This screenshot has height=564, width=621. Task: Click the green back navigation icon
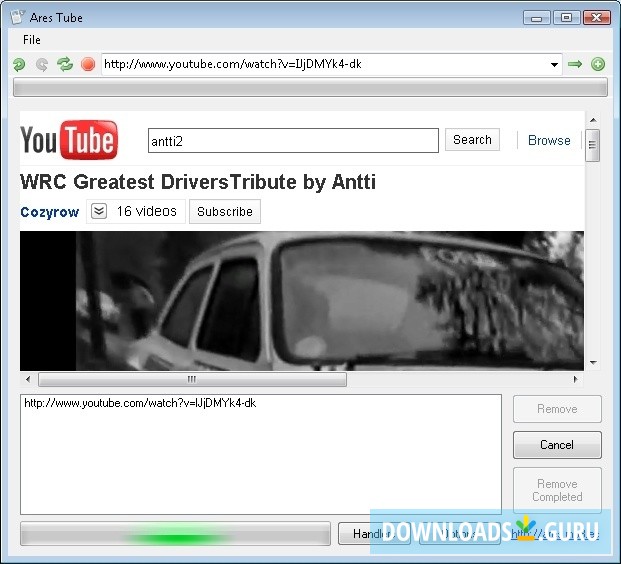coord(19,64)
